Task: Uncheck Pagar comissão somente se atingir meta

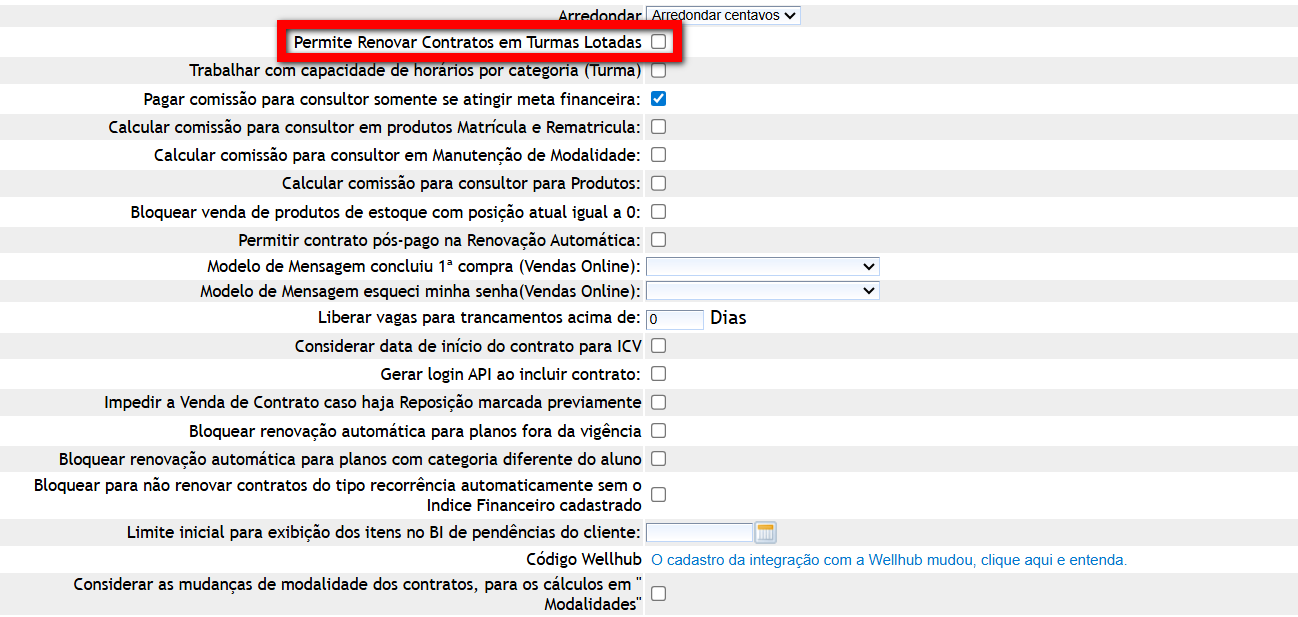Action: 658,99
